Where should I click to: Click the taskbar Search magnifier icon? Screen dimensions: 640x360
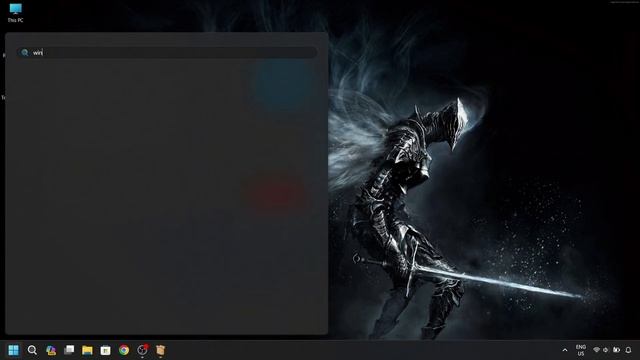32,350
